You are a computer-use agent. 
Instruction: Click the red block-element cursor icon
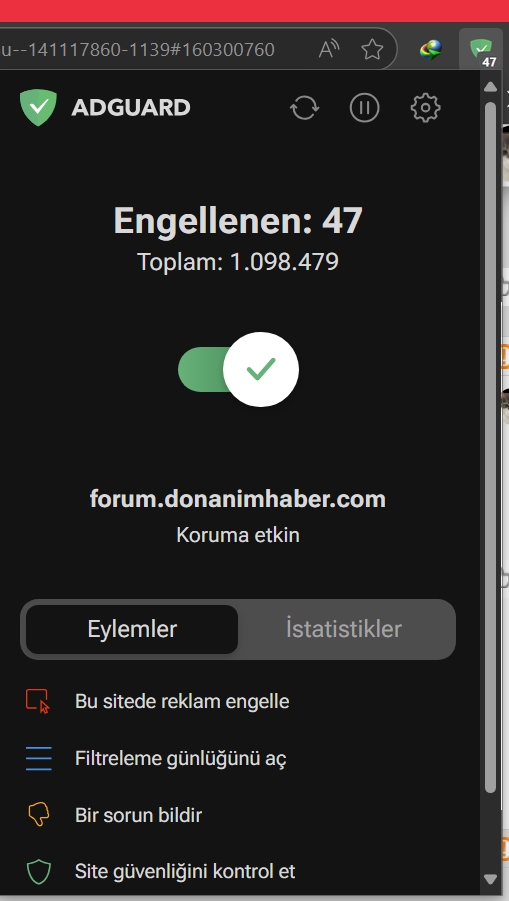coord(38,702)
